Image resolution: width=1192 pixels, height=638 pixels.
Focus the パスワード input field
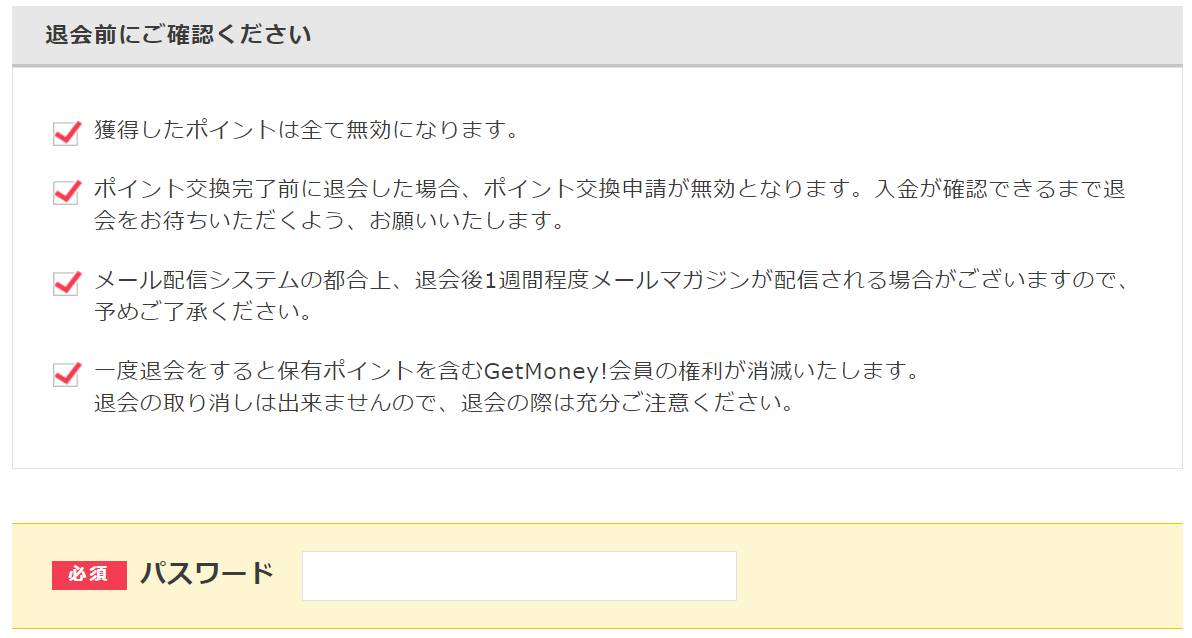pyautogui.click(x=519, y=576)
